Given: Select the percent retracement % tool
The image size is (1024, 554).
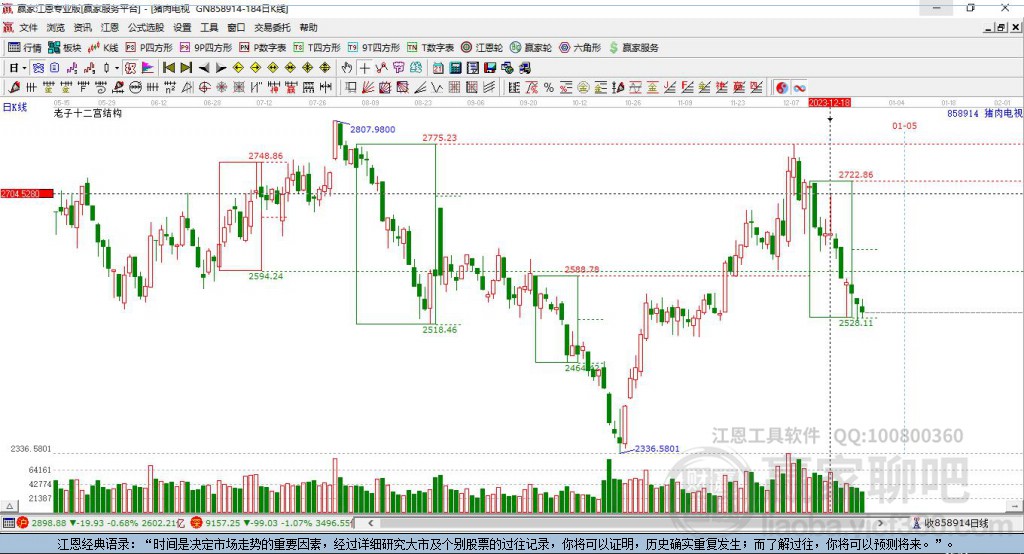Looking at the screenshot, I should click(x=549, y=88).
